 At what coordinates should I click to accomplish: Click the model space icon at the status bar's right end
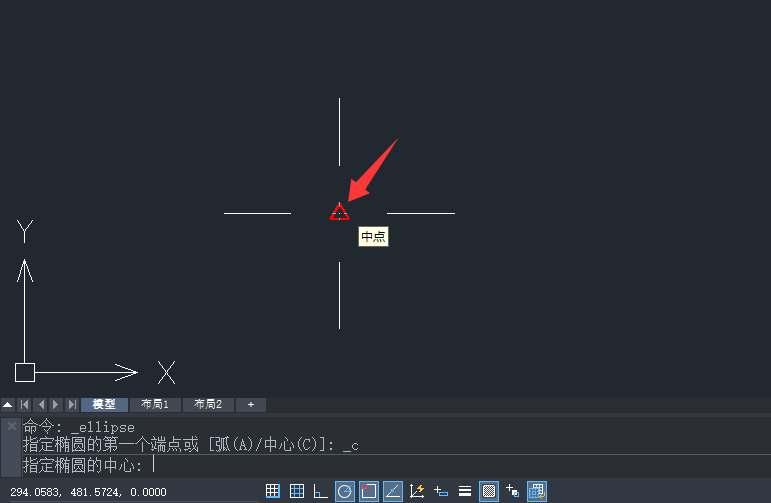(x=537, y=491)
